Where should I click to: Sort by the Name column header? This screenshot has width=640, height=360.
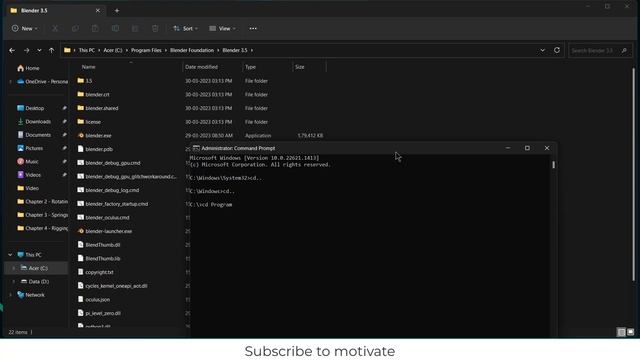89,67
